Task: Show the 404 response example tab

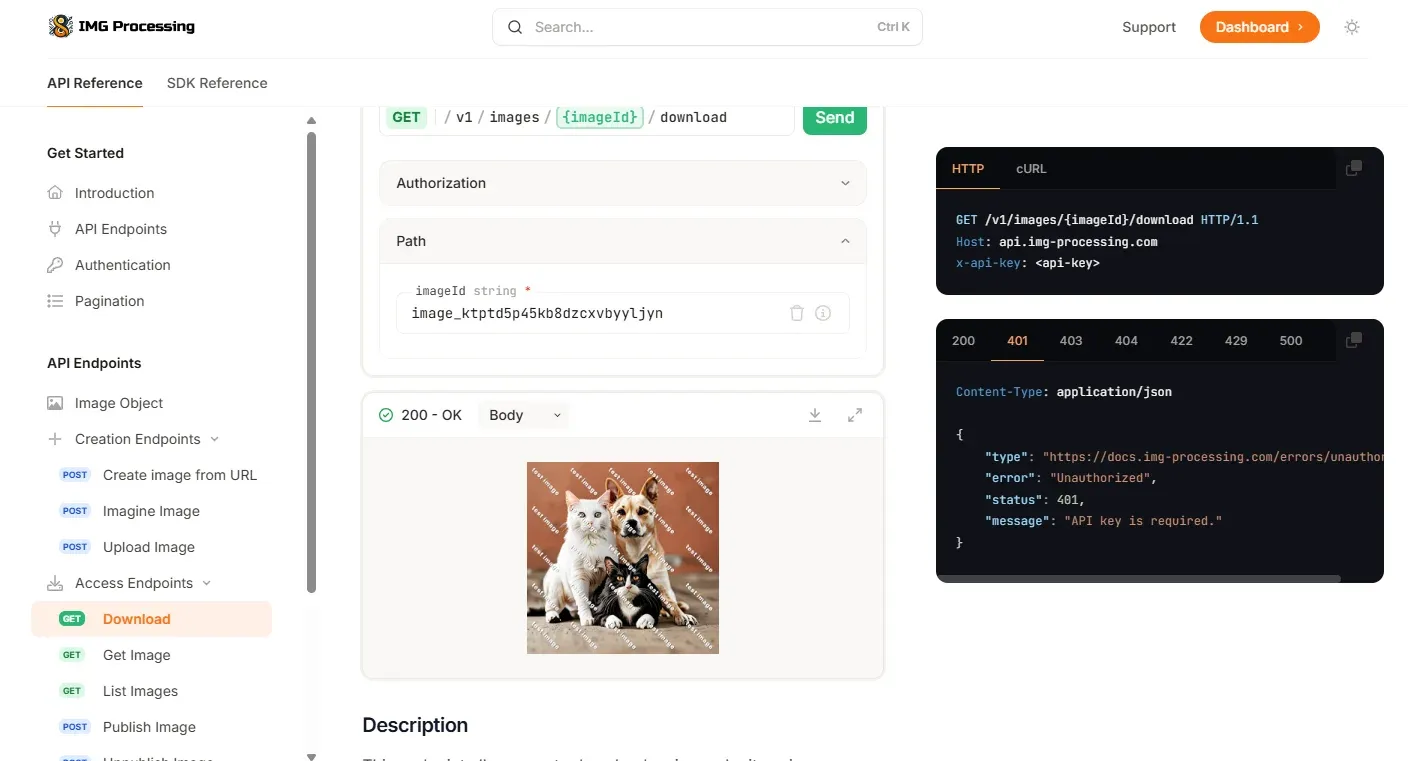Action: tap(1126, 341)
